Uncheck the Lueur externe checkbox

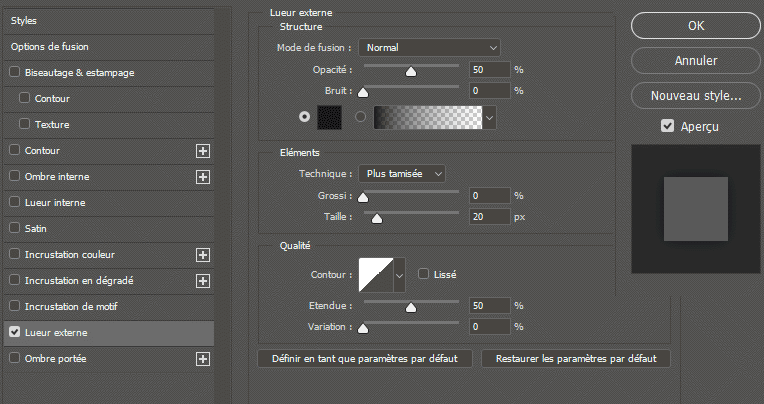click(x=14, y=332)
